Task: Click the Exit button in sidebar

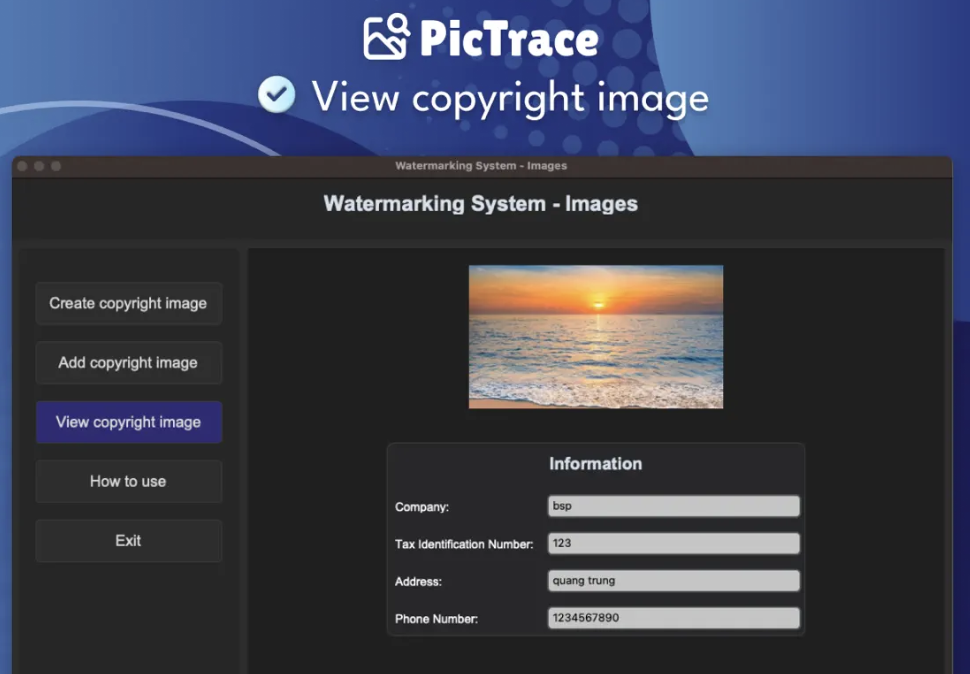Action: 128,541
